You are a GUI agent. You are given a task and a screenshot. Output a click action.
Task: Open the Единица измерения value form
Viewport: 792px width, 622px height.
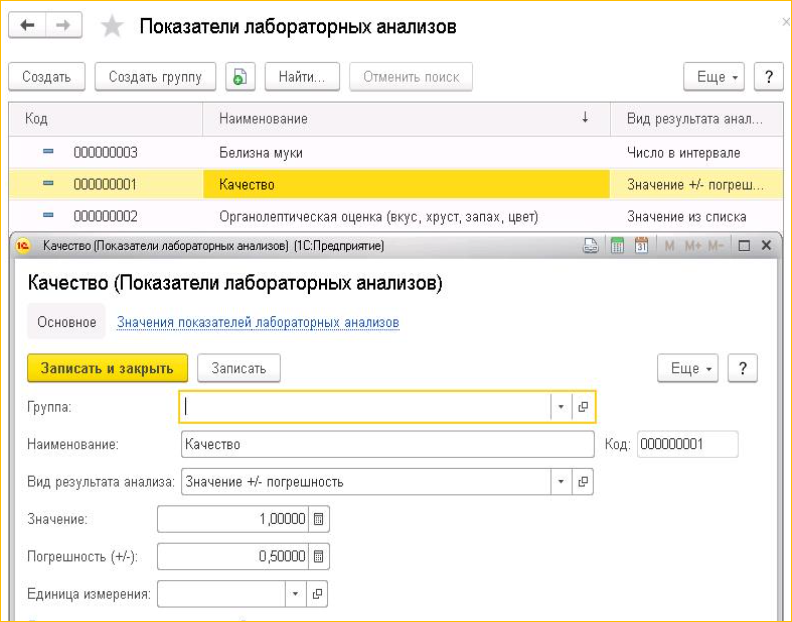click(317, 594)
